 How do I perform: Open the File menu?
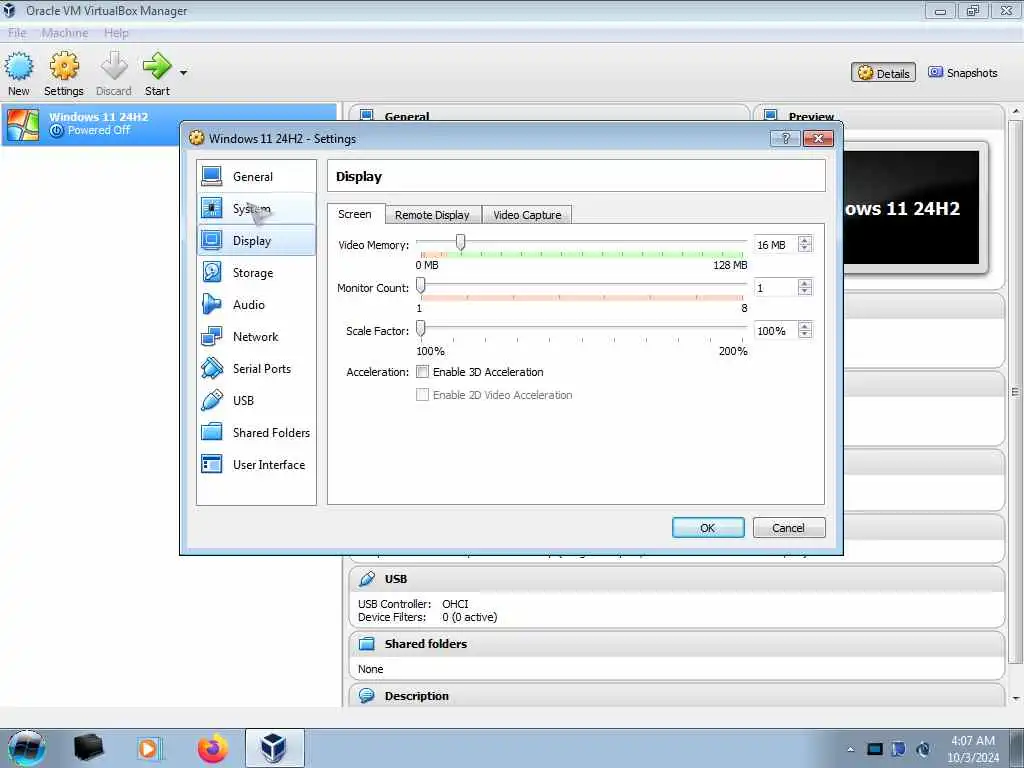18,33
